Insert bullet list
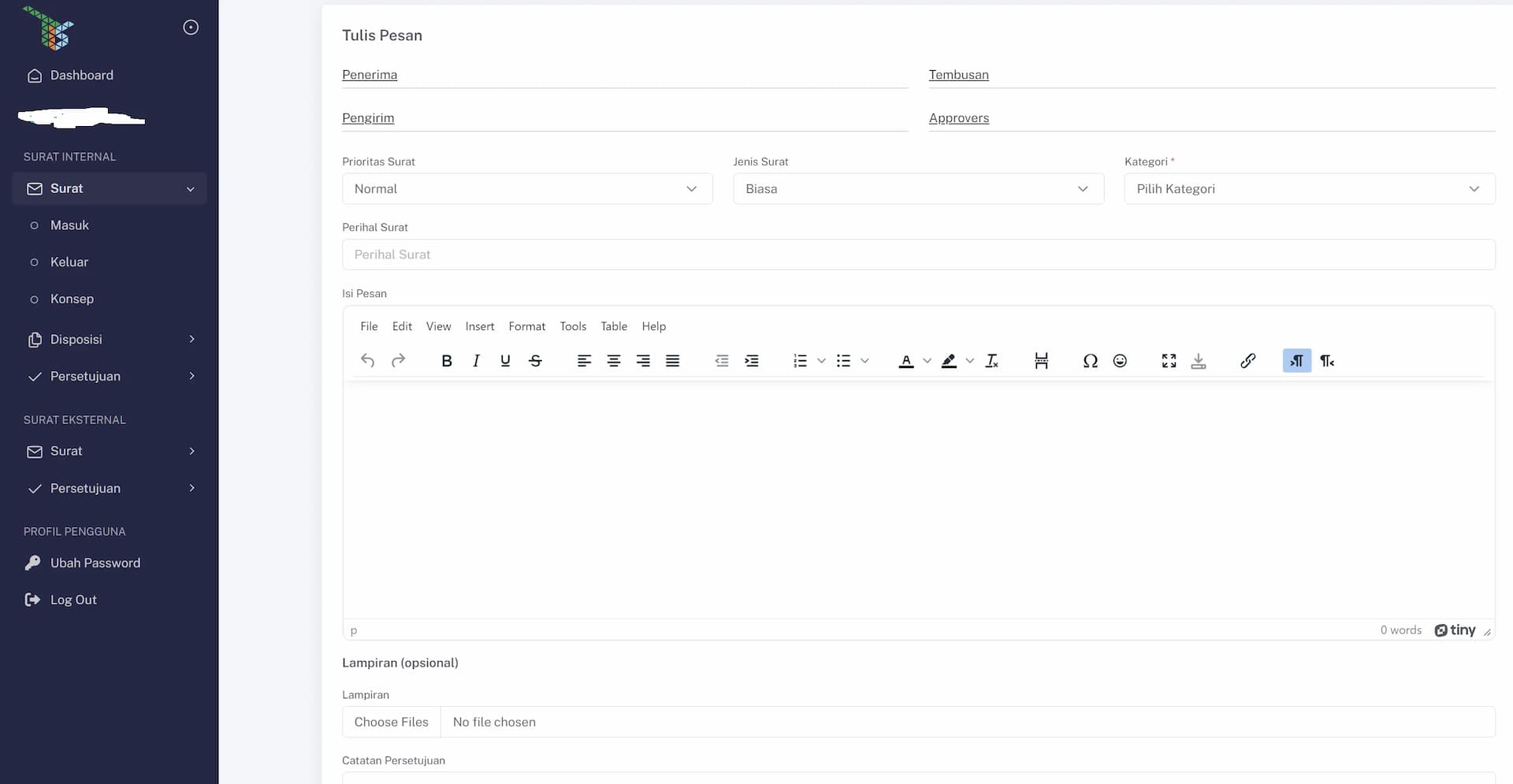 tap(843, 361)
